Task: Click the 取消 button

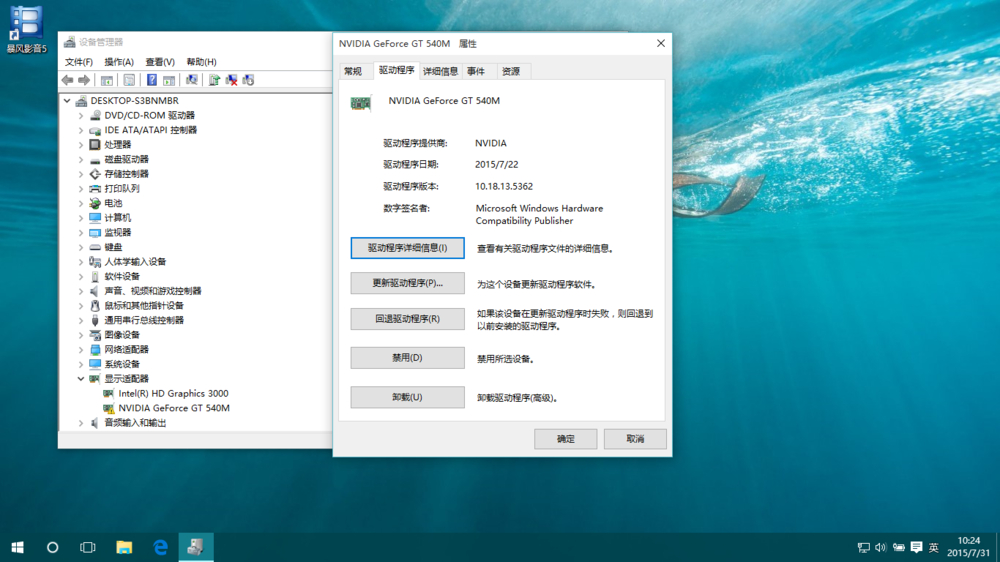Action: [635, 439]
